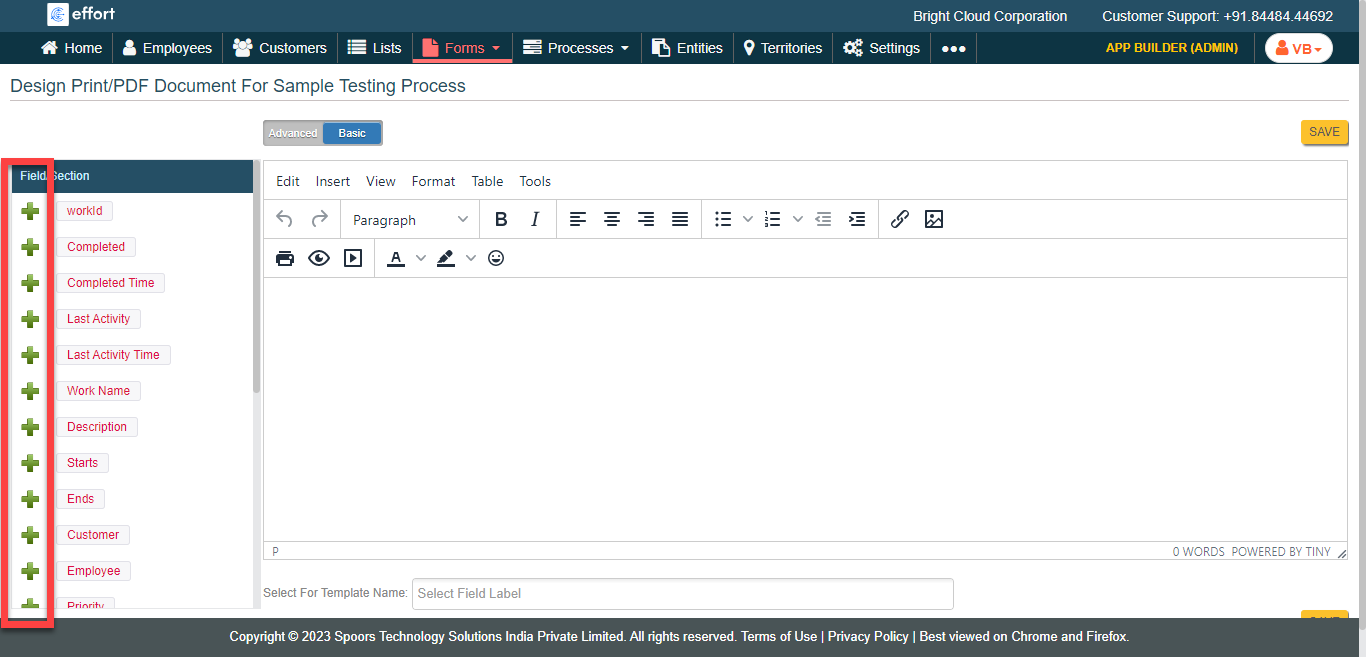The height and width of the screenshot is (657, 1366).
Task: Click the print icon in editor
Action: pyautogui.click(x=285, y=258)
